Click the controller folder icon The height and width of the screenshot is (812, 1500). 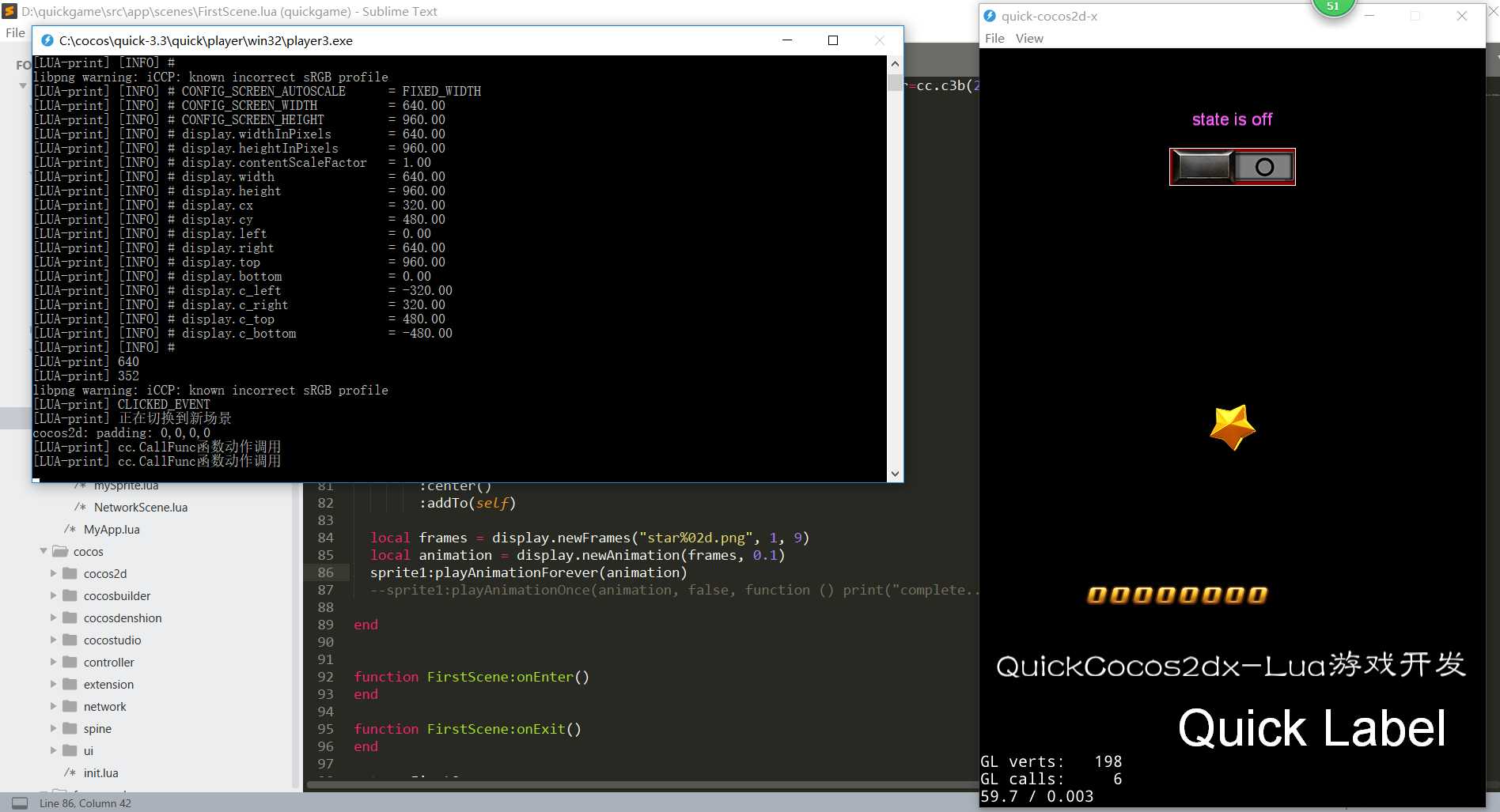(x=70, y=662)
